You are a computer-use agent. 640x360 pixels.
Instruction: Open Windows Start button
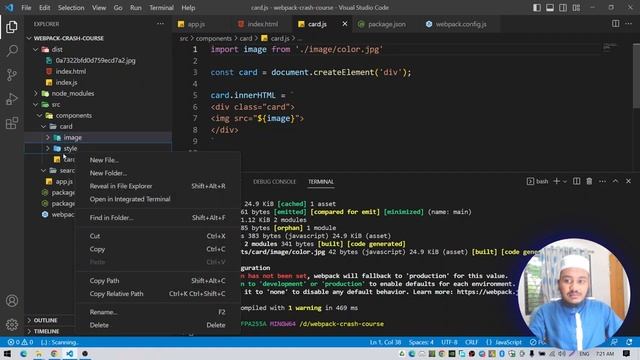coord(7,353)
